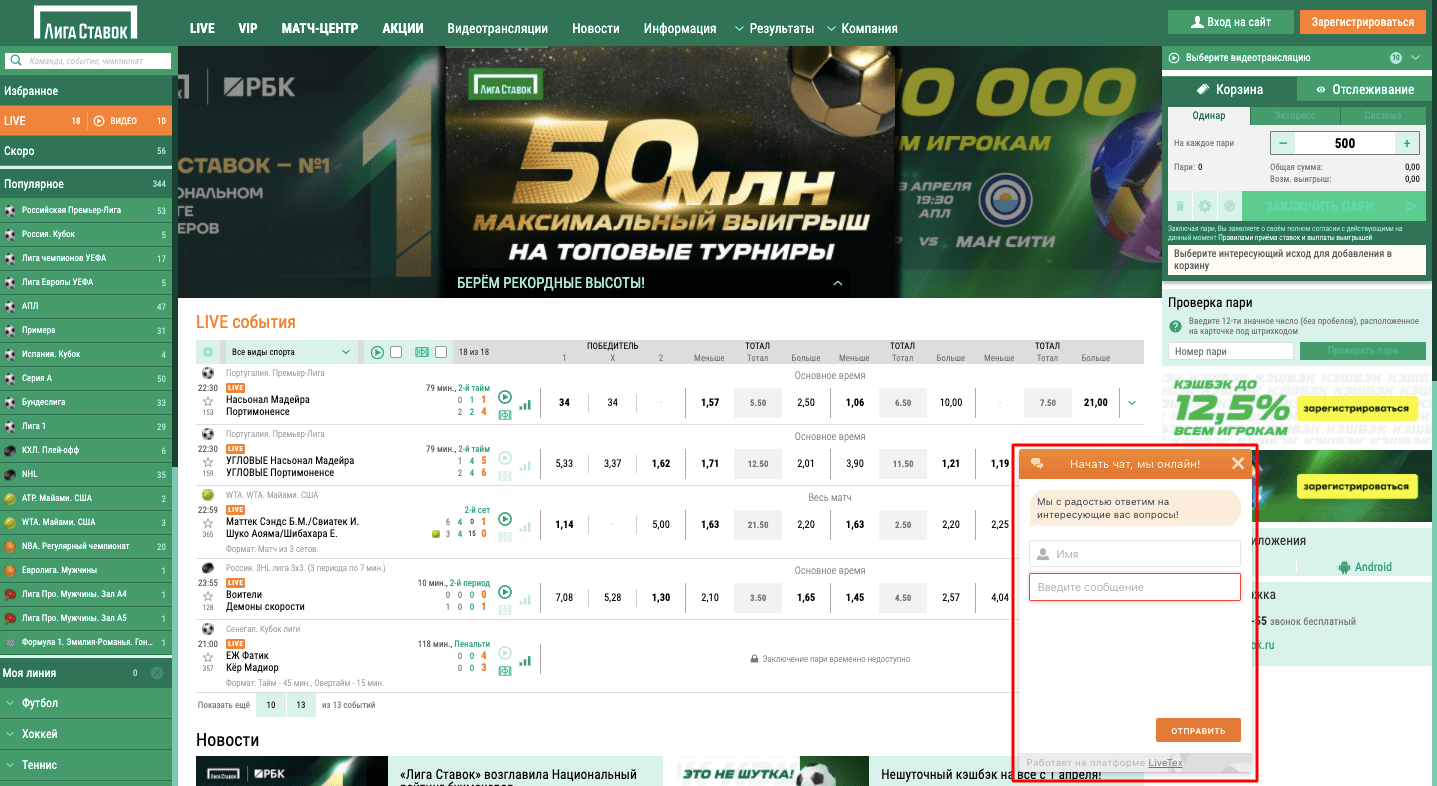Image resolution: width=1437 pixels, height=786 pixels.
Task: Star the Маттек Сэндс tennis match
Action: [208, 522]
